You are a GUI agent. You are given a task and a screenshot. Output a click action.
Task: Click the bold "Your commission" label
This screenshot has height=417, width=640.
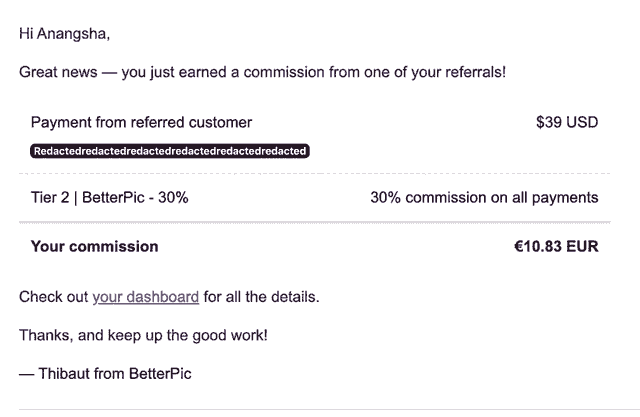pos(94,246)
